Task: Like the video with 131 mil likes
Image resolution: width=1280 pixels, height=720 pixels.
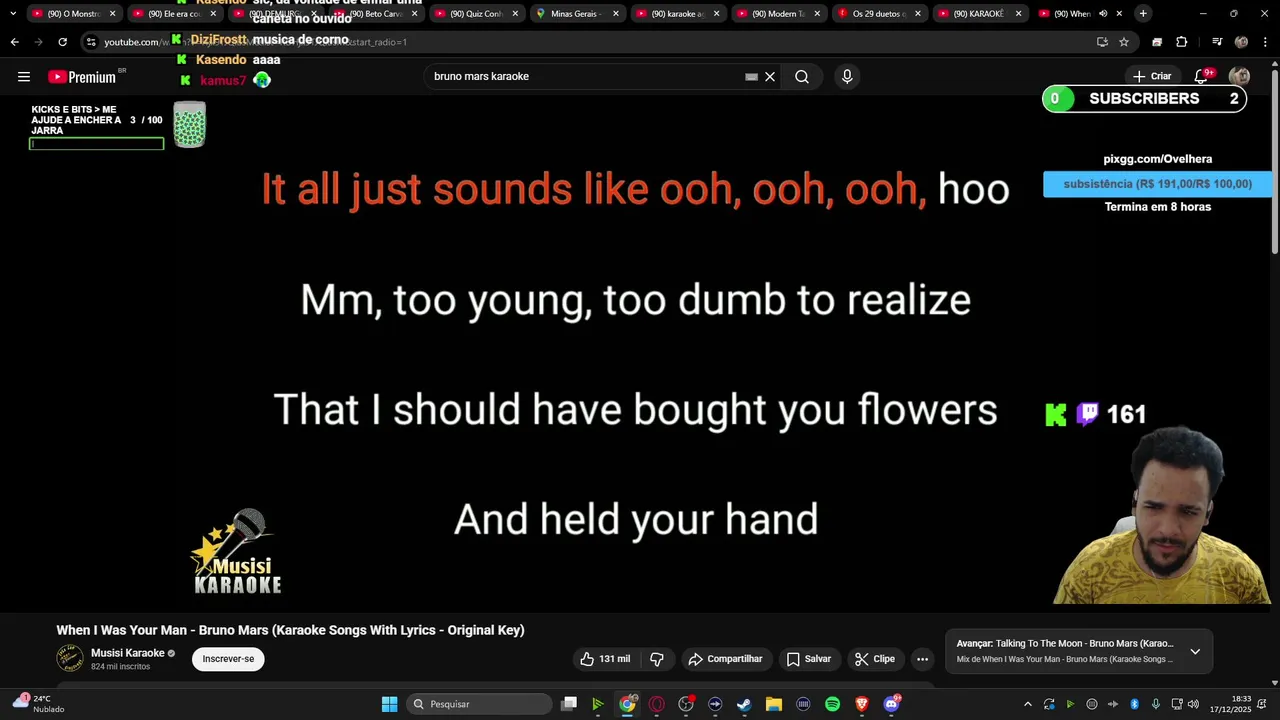Action: 606,659
